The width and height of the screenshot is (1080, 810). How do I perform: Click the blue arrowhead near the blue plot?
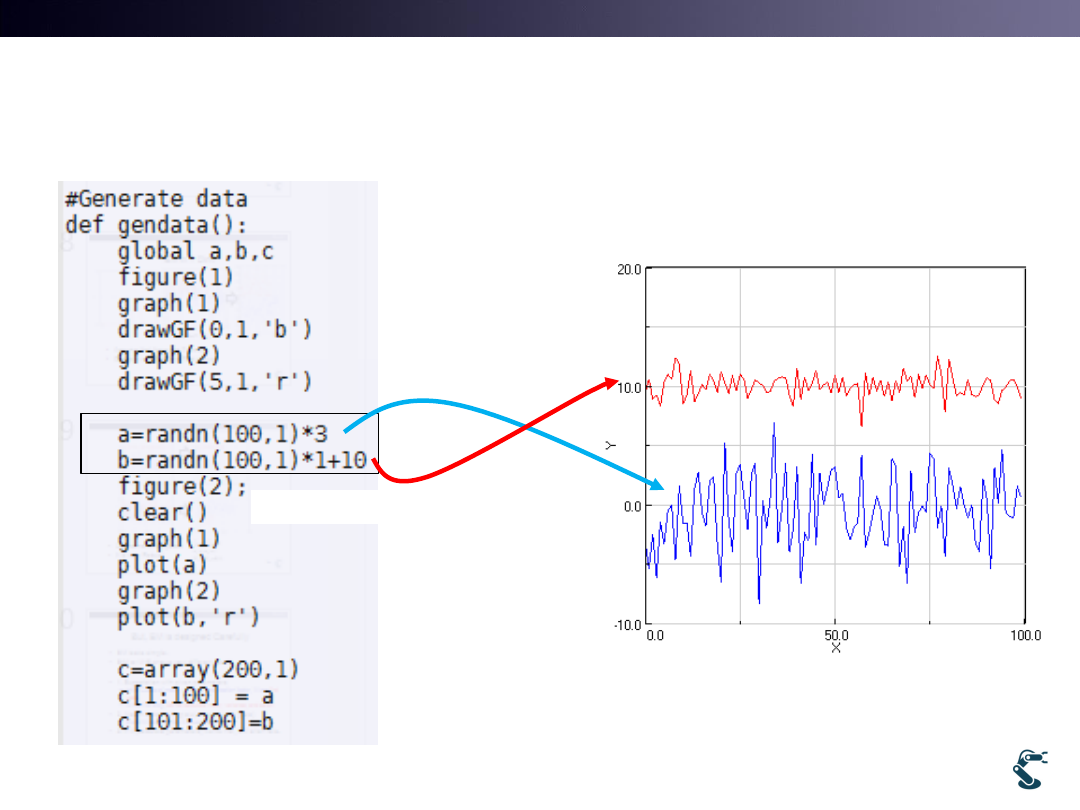coord(657,486)
